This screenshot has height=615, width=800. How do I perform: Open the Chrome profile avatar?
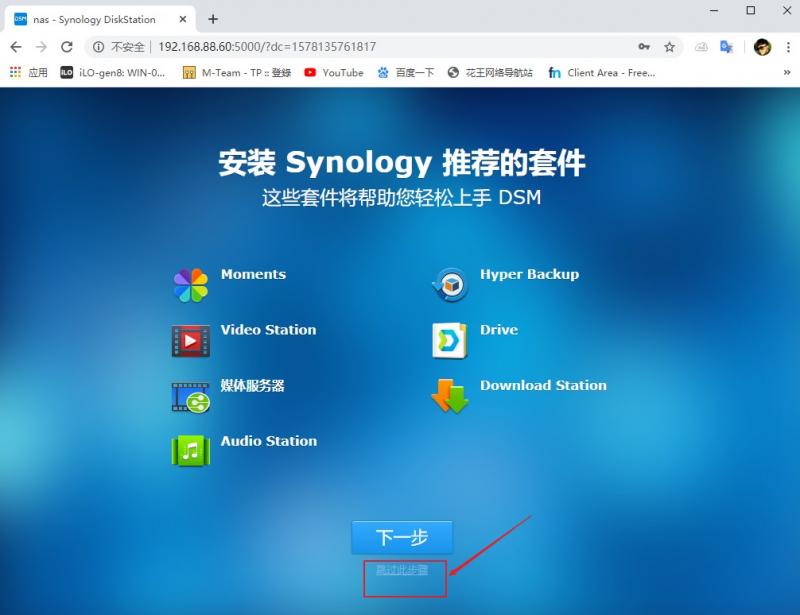coord(762,47)
